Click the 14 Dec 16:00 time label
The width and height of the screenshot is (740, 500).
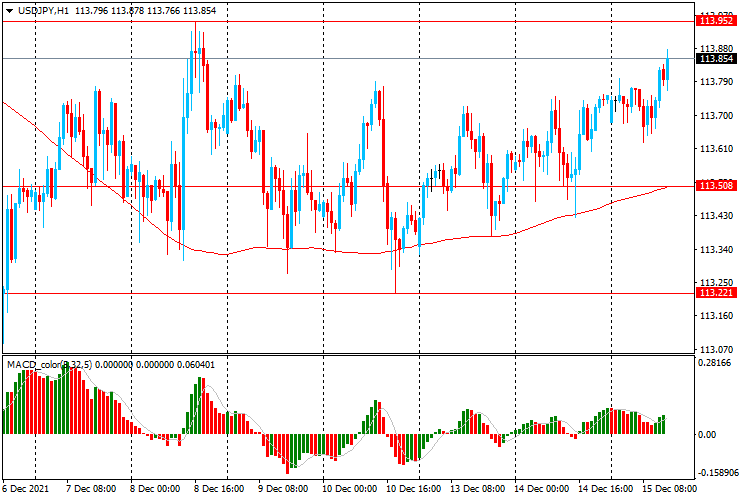pos(605,489)
